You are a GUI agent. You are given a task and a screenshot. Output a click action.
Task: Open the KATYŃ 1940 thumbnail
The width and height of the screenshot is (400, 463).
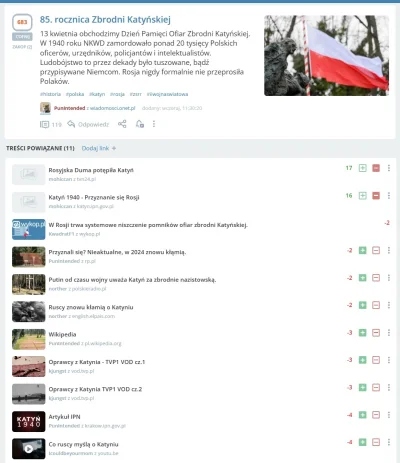[x=29, y=421]
